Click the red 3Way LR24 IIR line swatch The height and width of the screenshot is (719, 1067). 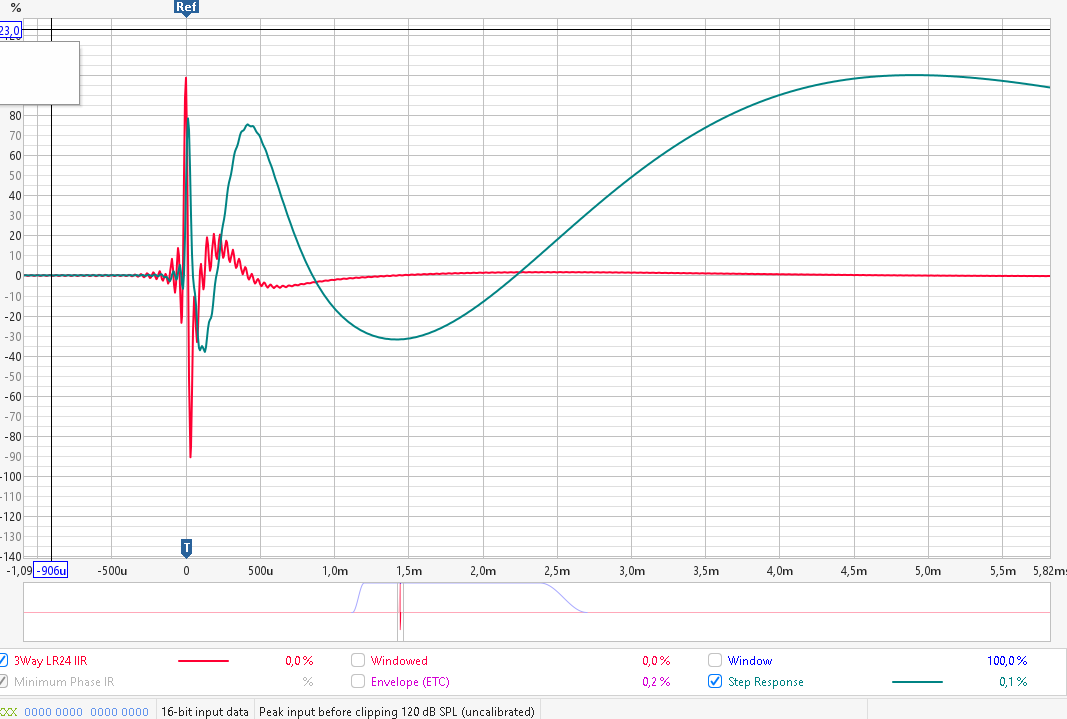point(203,661)
